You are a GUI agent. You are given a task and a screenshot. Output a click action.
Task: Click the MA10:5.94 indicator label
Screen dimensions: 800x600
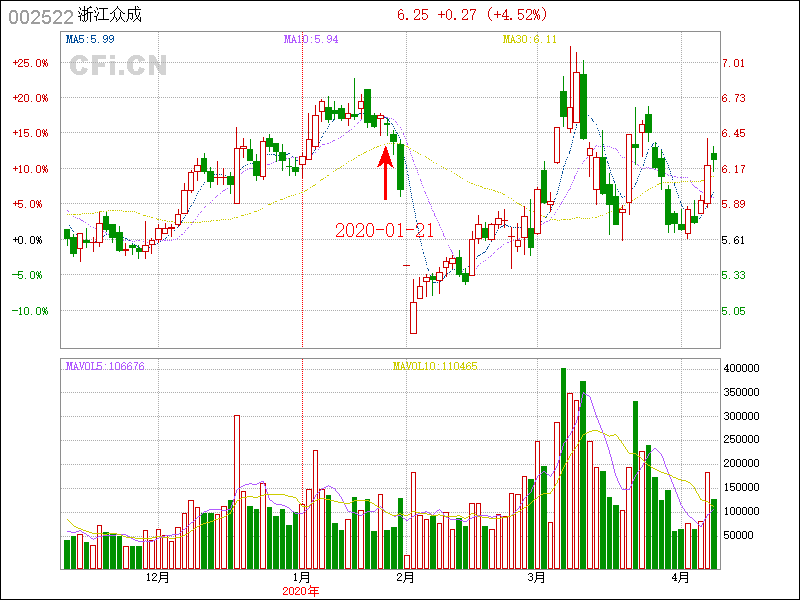pyautogui.click(x=311, y=40)
